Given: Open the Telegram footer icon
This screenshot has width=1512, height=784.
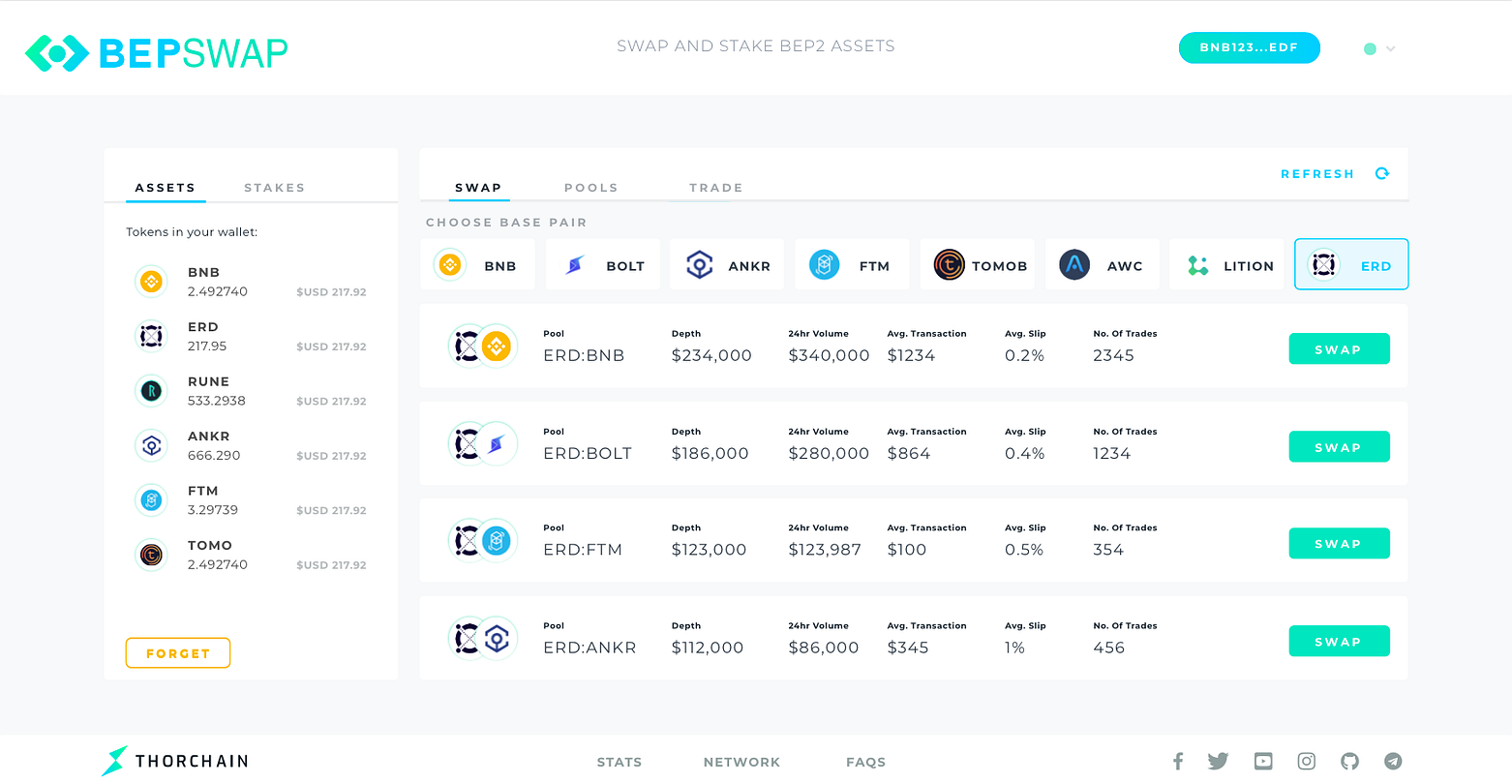Looking at the screenshot, I should [1393, 762].
